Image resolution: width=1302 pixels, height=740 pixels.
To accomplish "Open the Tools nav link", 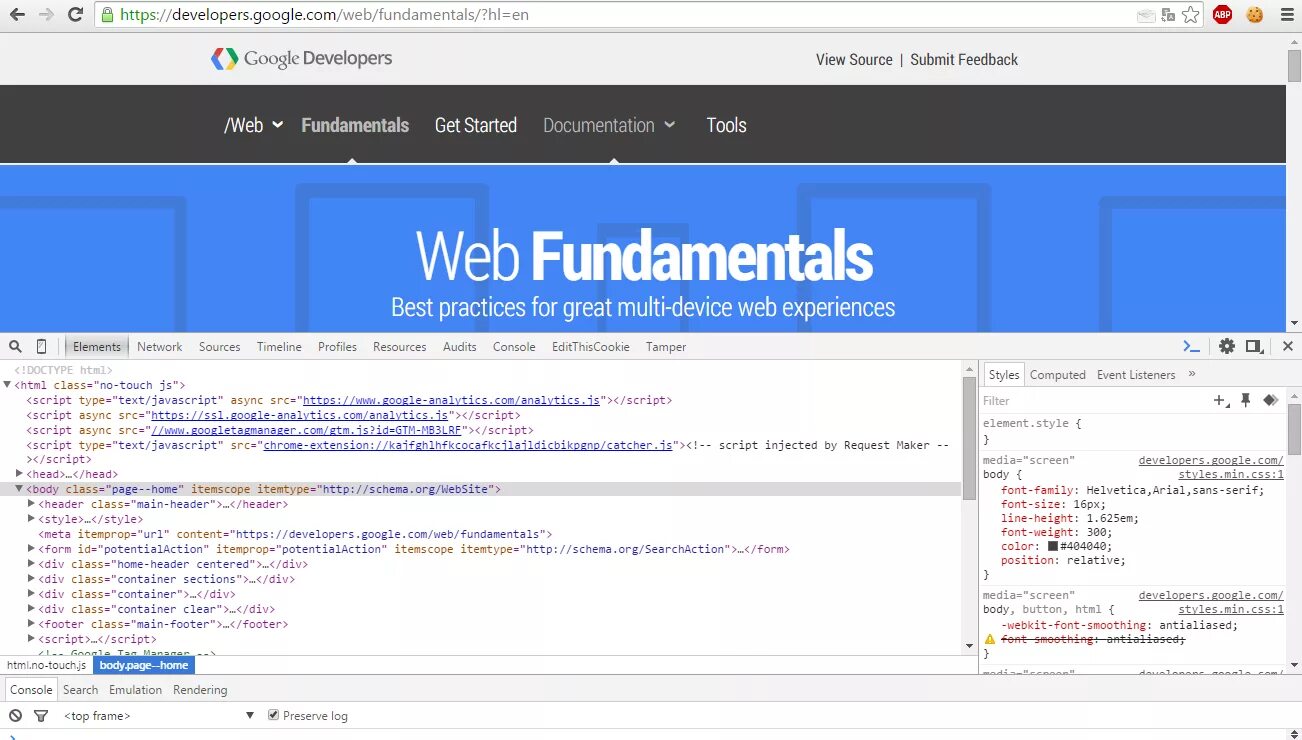I will [726, 125].
